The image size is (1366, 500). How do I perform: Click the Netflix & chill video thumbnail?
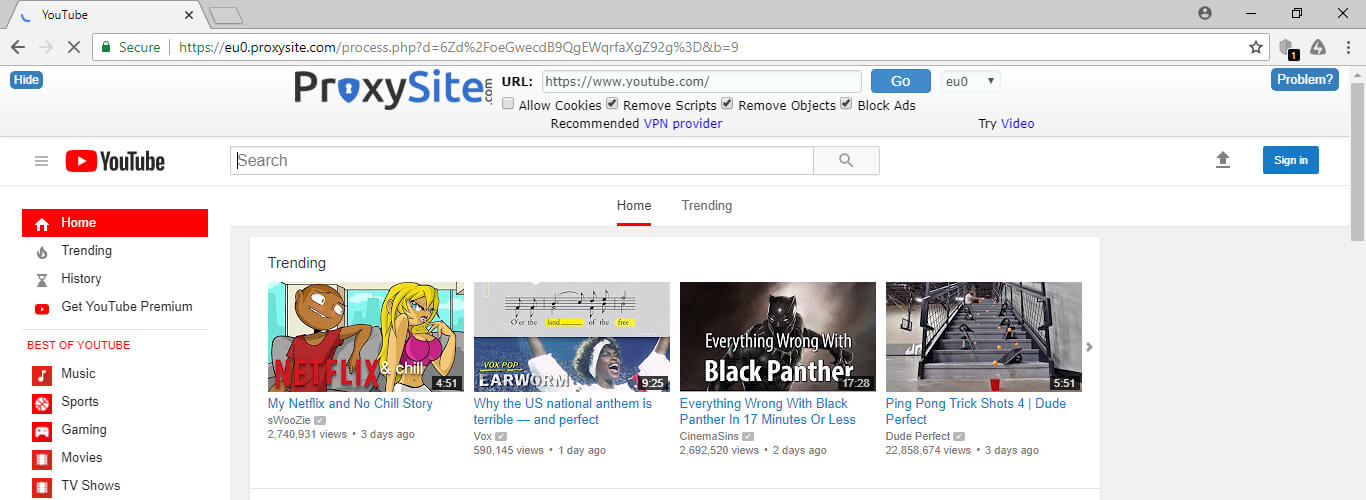pos(366,336)
